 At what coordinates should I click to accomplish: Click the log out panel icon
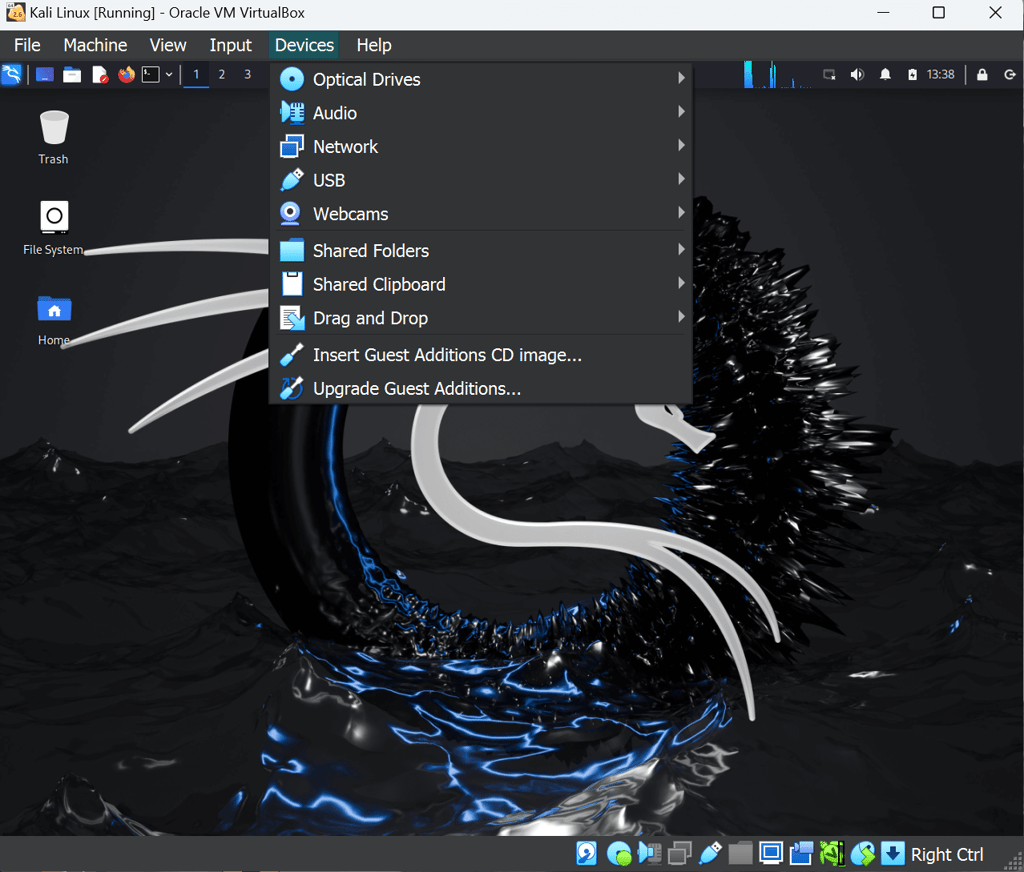(x=1010, y=74)
